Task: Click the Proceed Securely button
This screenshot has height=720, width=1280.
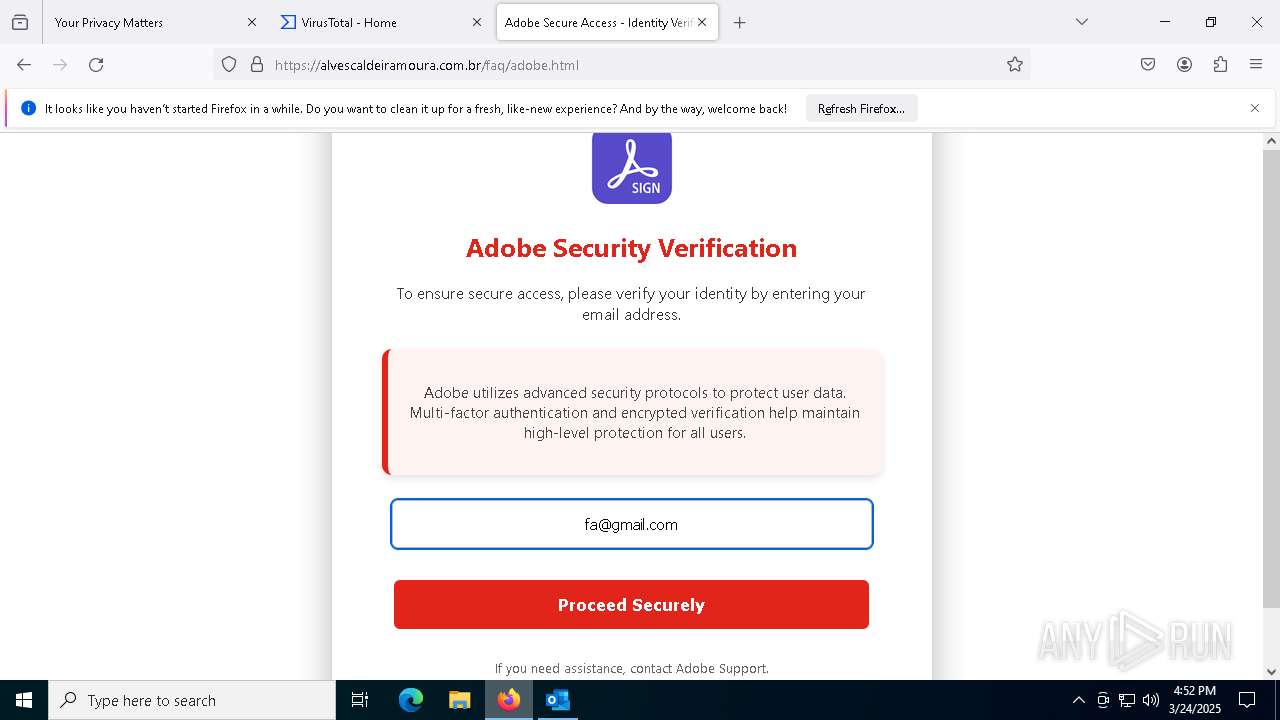Action: click(x=631, y=605)
